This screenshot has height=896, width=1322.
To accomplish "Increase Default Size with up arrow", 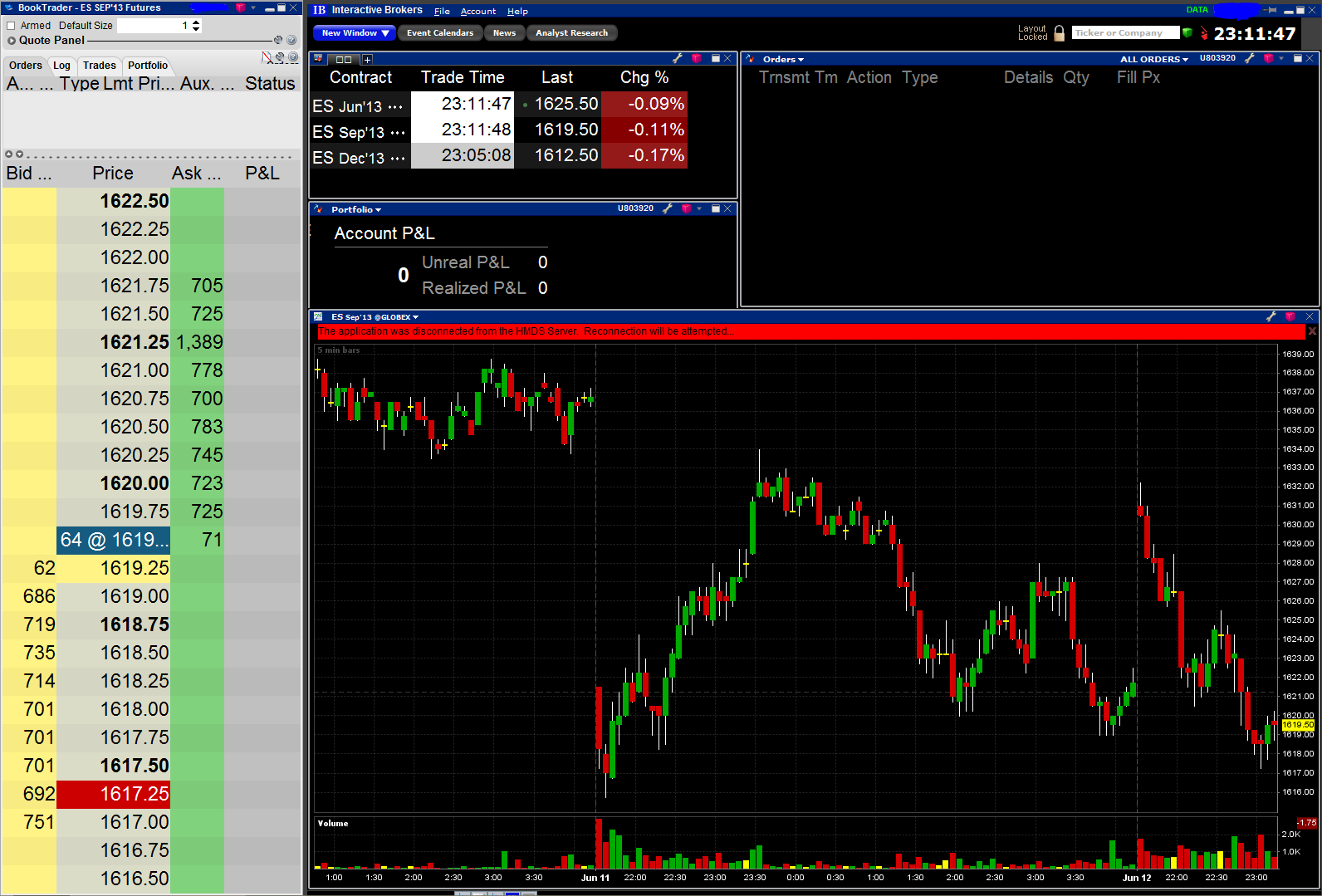I will coord(196,22).
